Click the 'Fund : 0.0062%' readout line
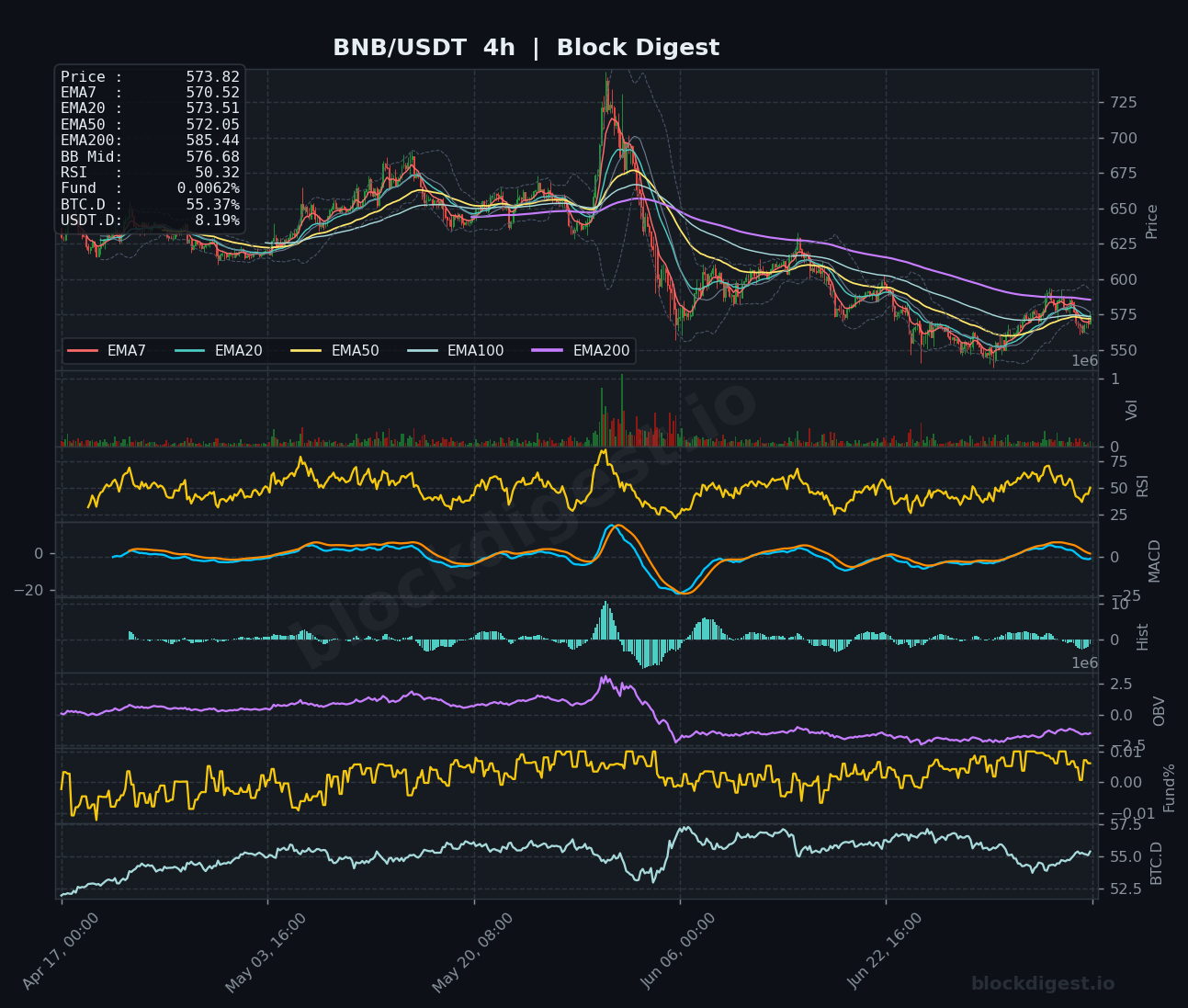The height and width of the screenshot is (1008, 1188). [150, 188]
